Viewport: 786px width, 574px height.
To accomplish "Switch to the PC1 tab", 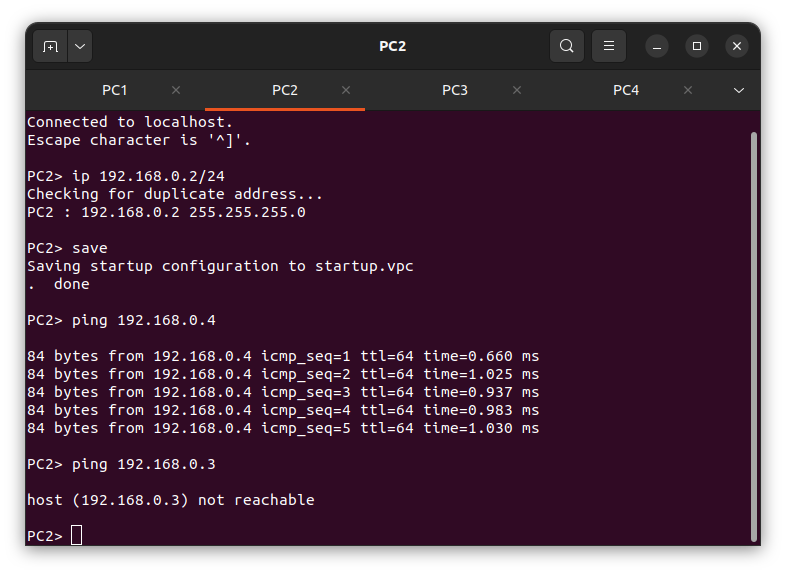I will [x=115, y=90].
